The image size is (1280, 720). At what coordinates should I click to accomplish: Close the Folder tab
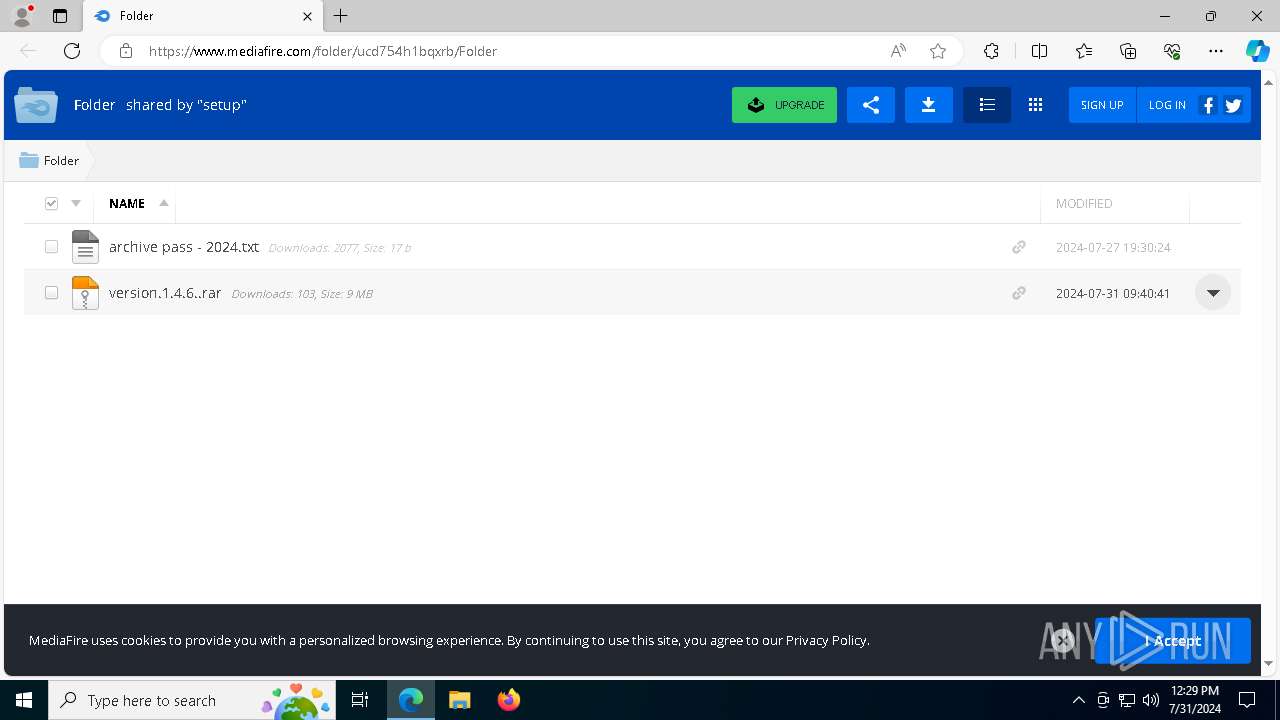click(307, 16)
